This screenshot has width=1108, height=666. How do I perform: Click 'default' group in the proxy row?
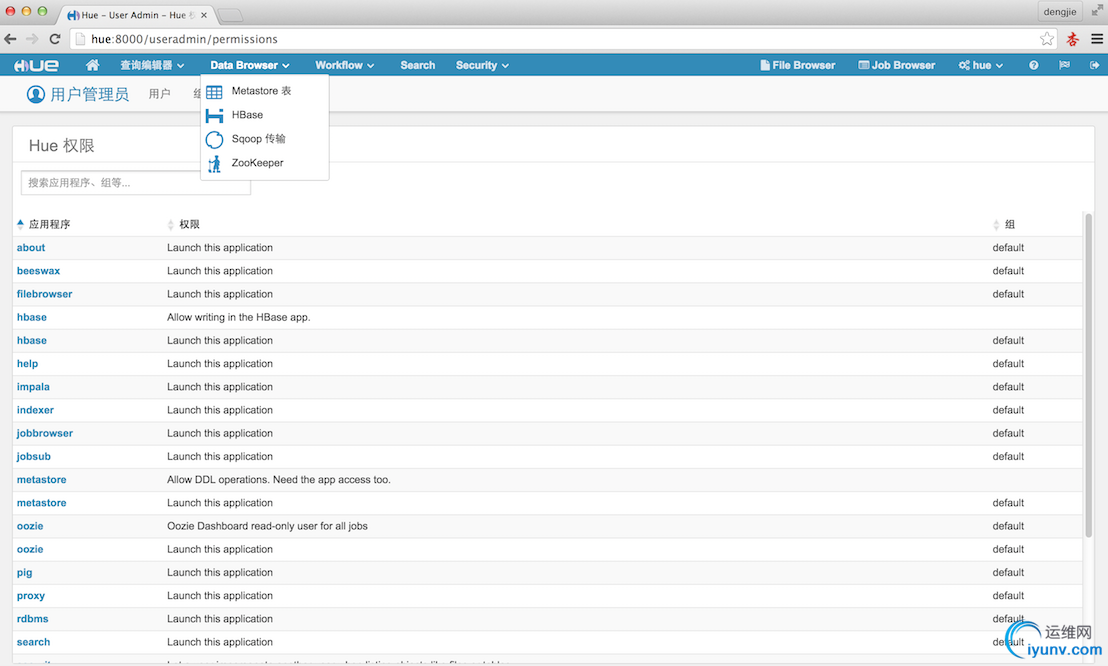(1008, 596)
